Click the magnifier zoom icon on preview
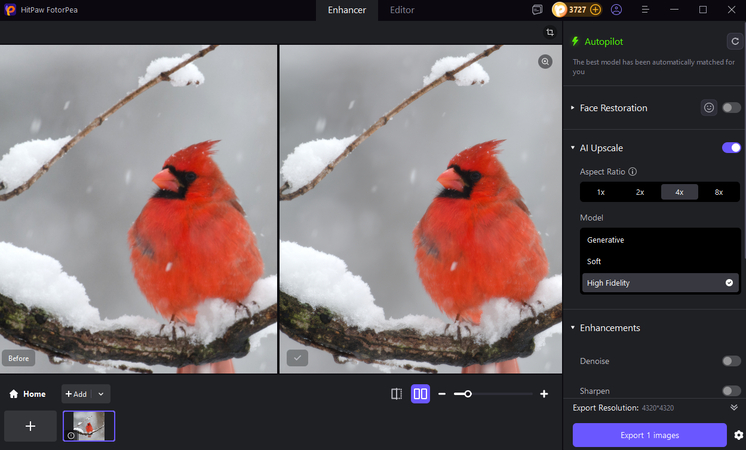The height and width of the screenshot is (450, 746). [x=545, y=61]
